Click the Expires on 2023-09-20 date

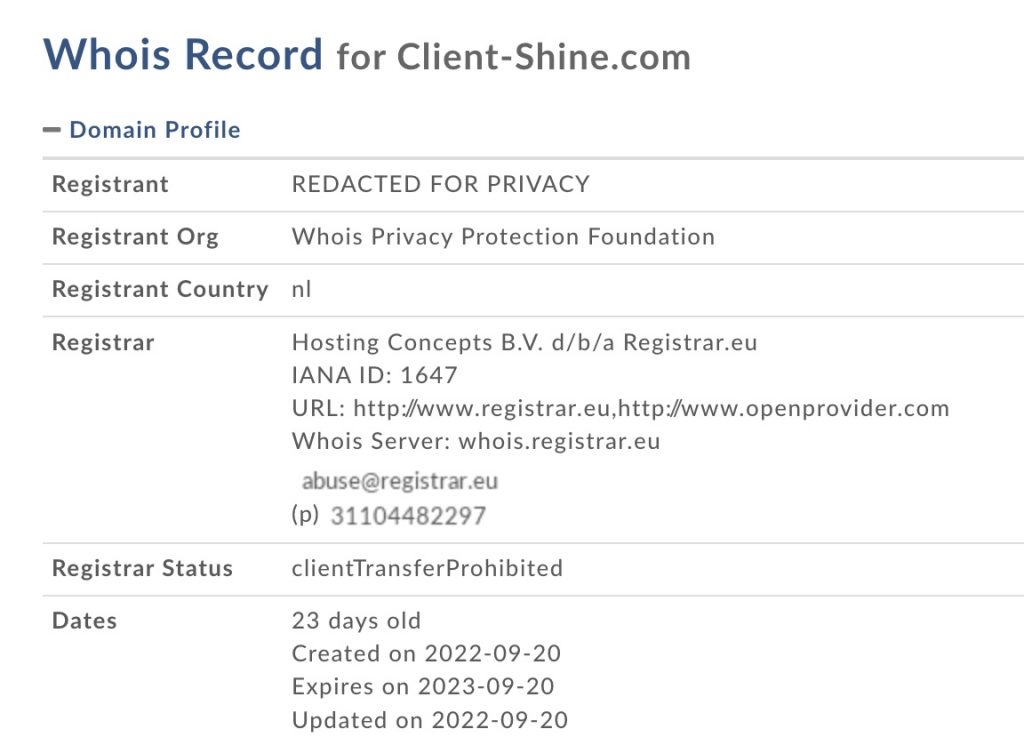423,687
